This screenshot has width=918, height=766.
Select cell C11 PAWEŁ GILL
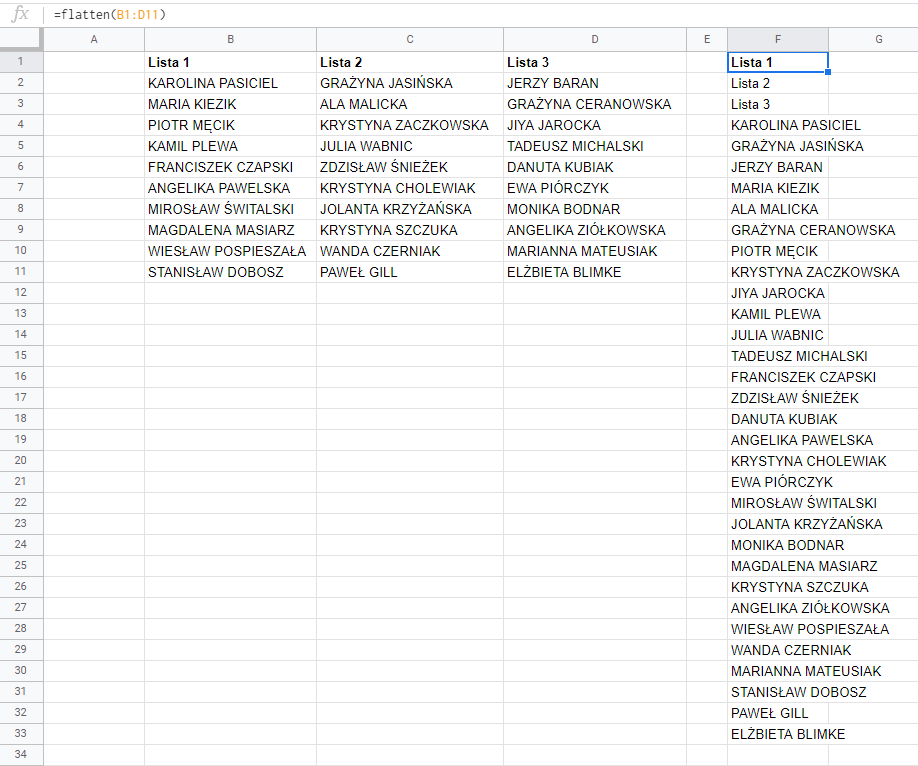(410, 272)
